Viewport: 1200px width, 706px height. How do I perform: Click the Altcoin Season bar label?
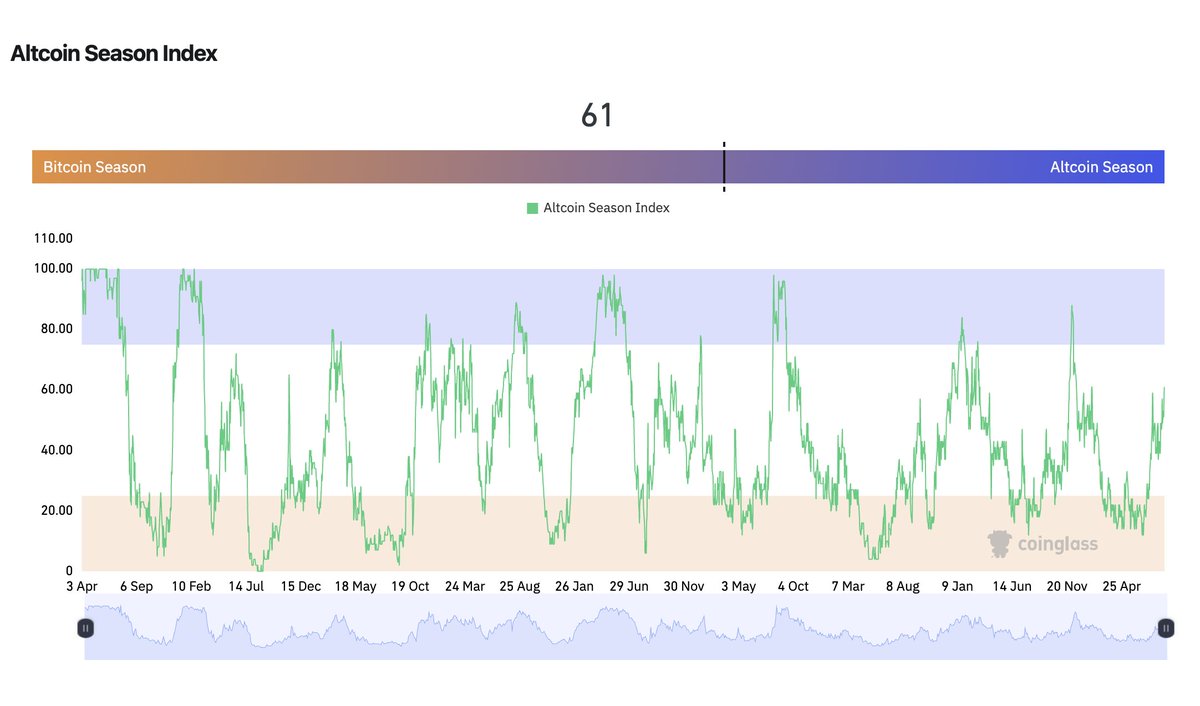coord(1101,167)
